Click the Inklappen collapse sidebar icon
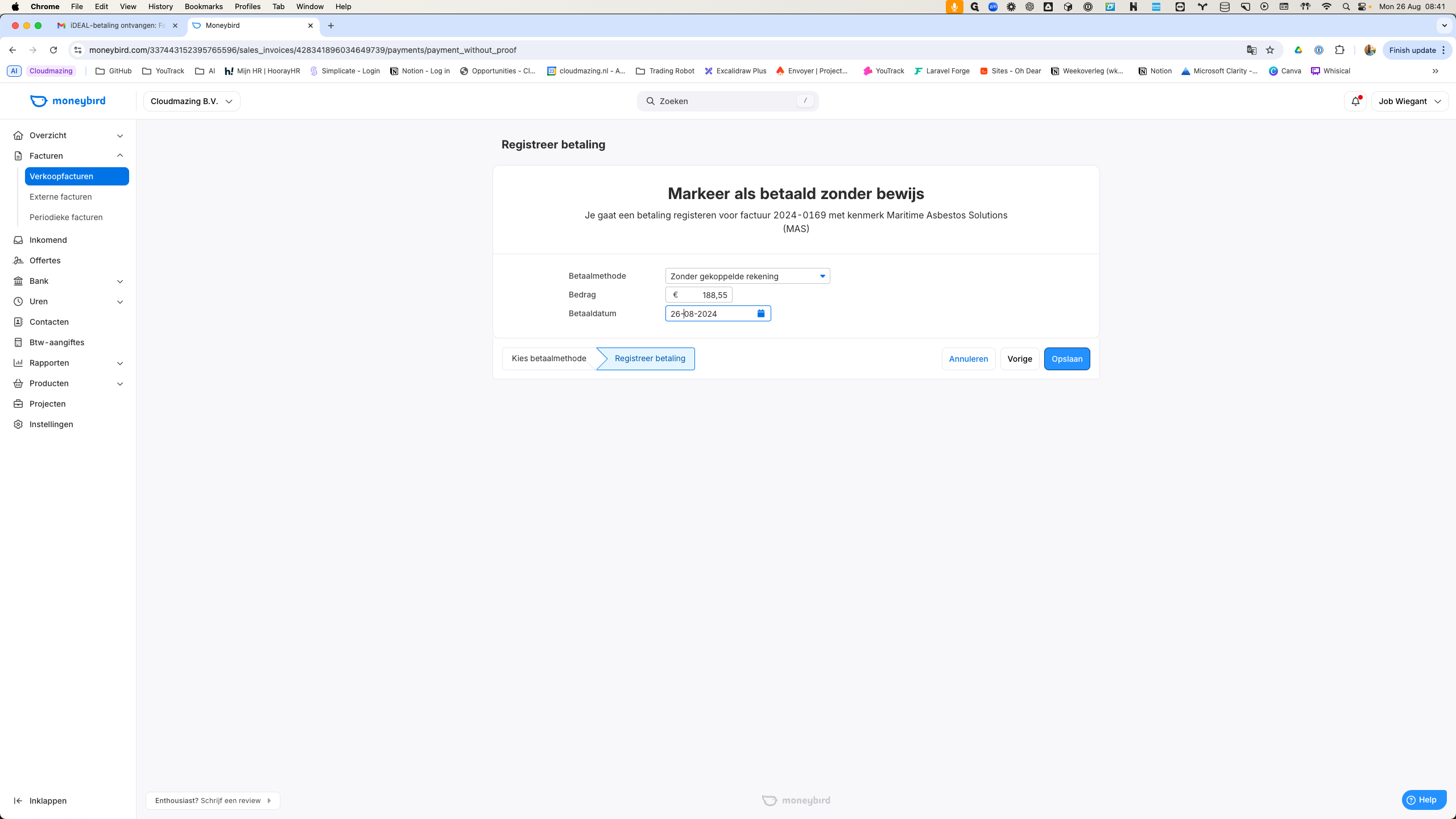 (x=18, y=801)
